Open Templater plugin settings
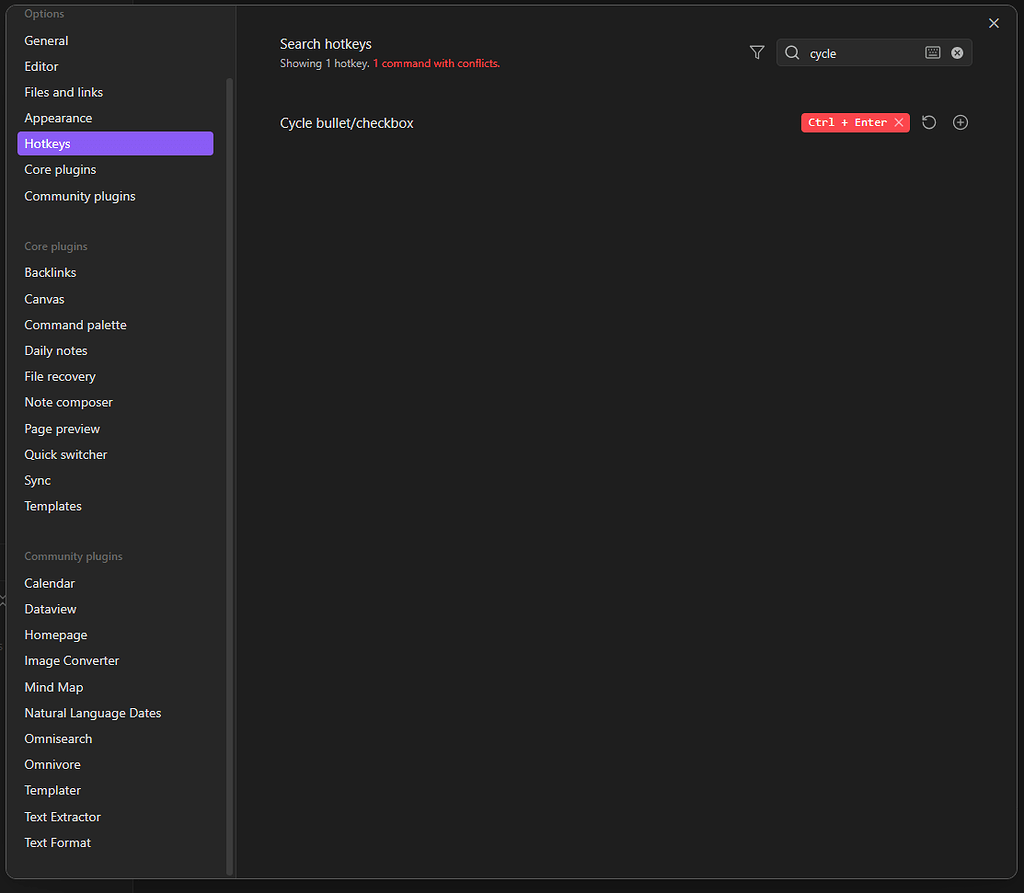 [53, 790]
